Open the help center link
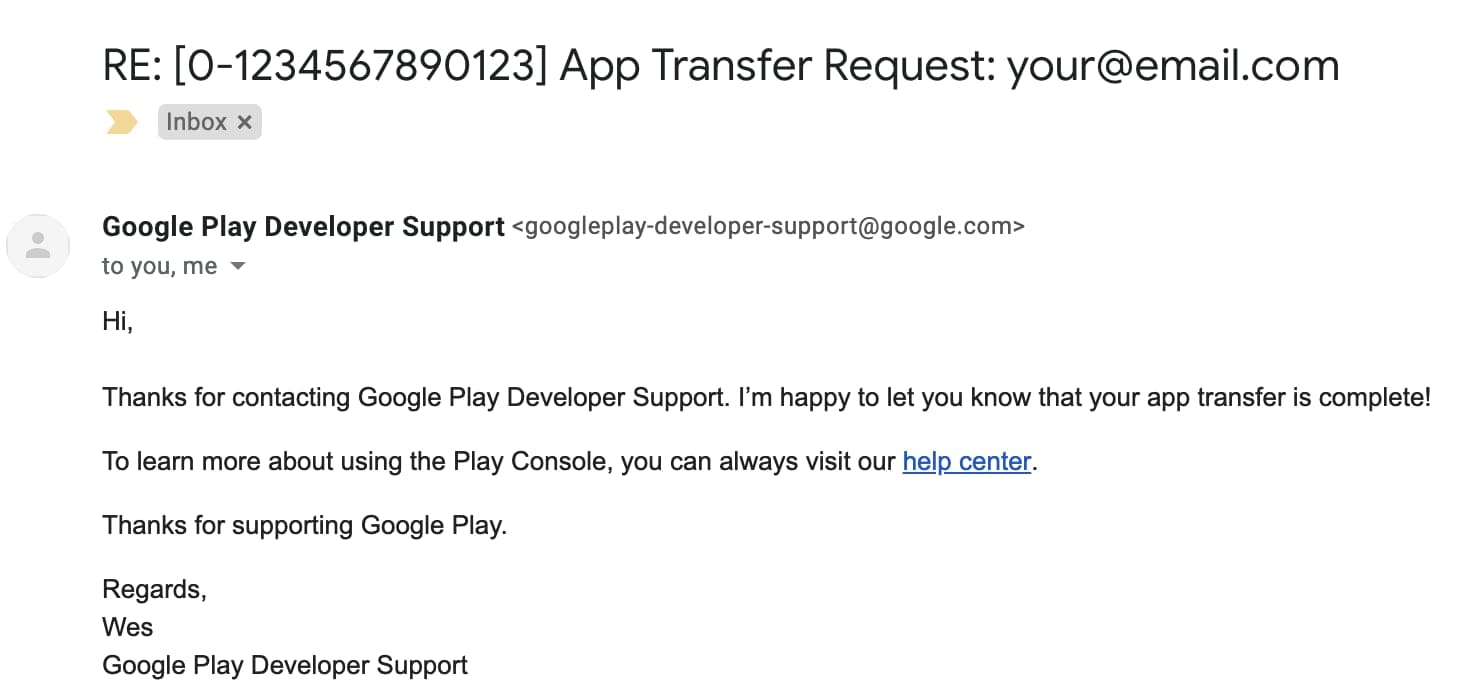The width and height of the screenshot is (1460, 696). 966,461
